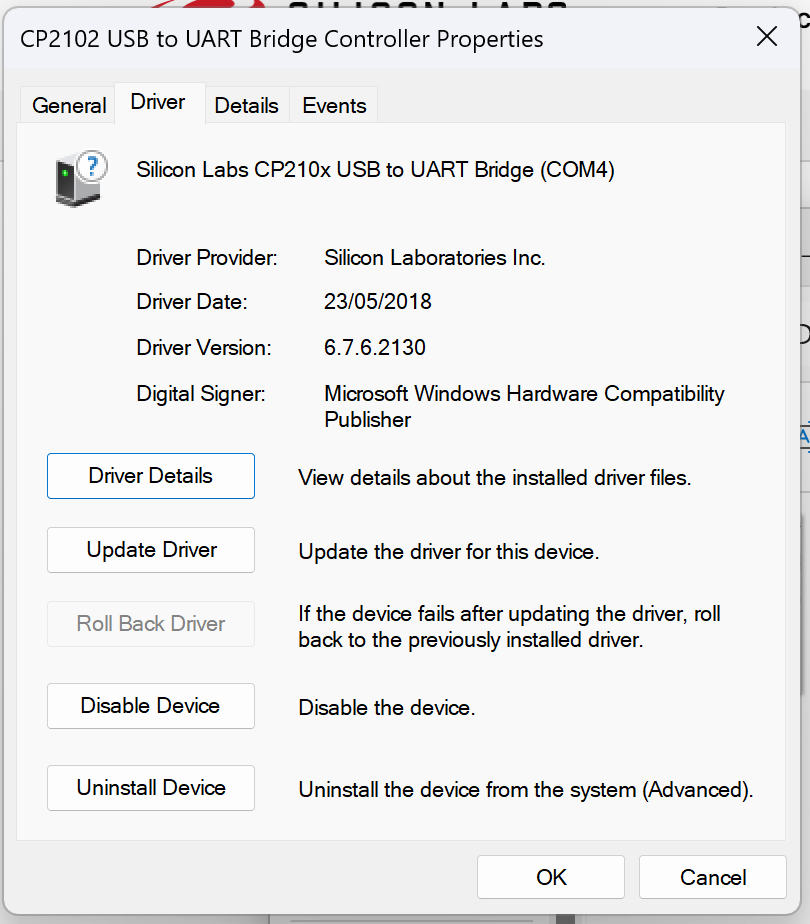Click the device icon with question mark
The image size is (810, 924).
pyautogui.click(x=80, y=180)
